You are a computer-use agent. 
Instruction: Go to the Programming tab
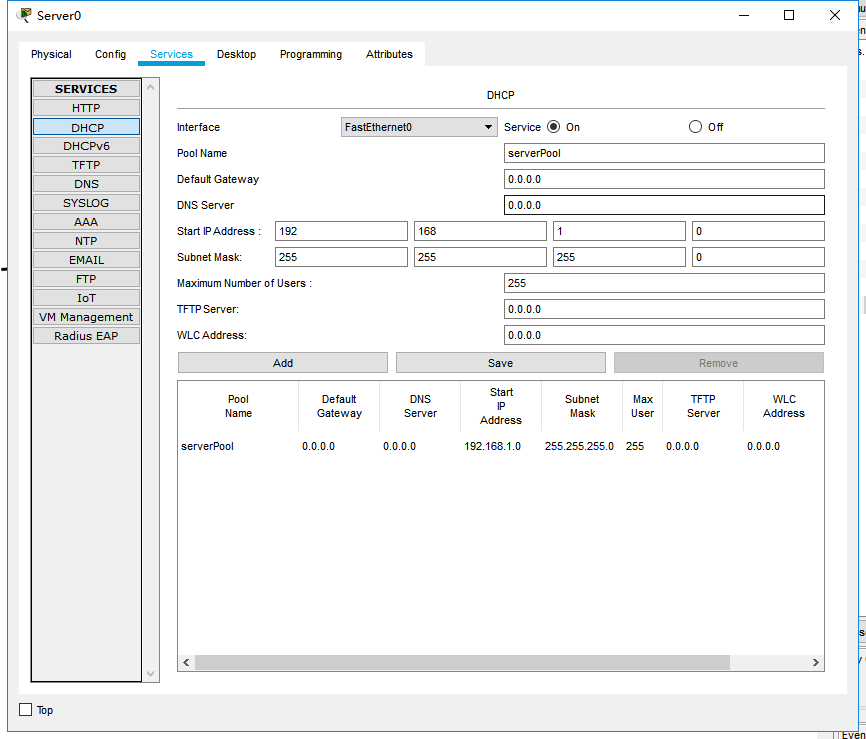point(310,54)
